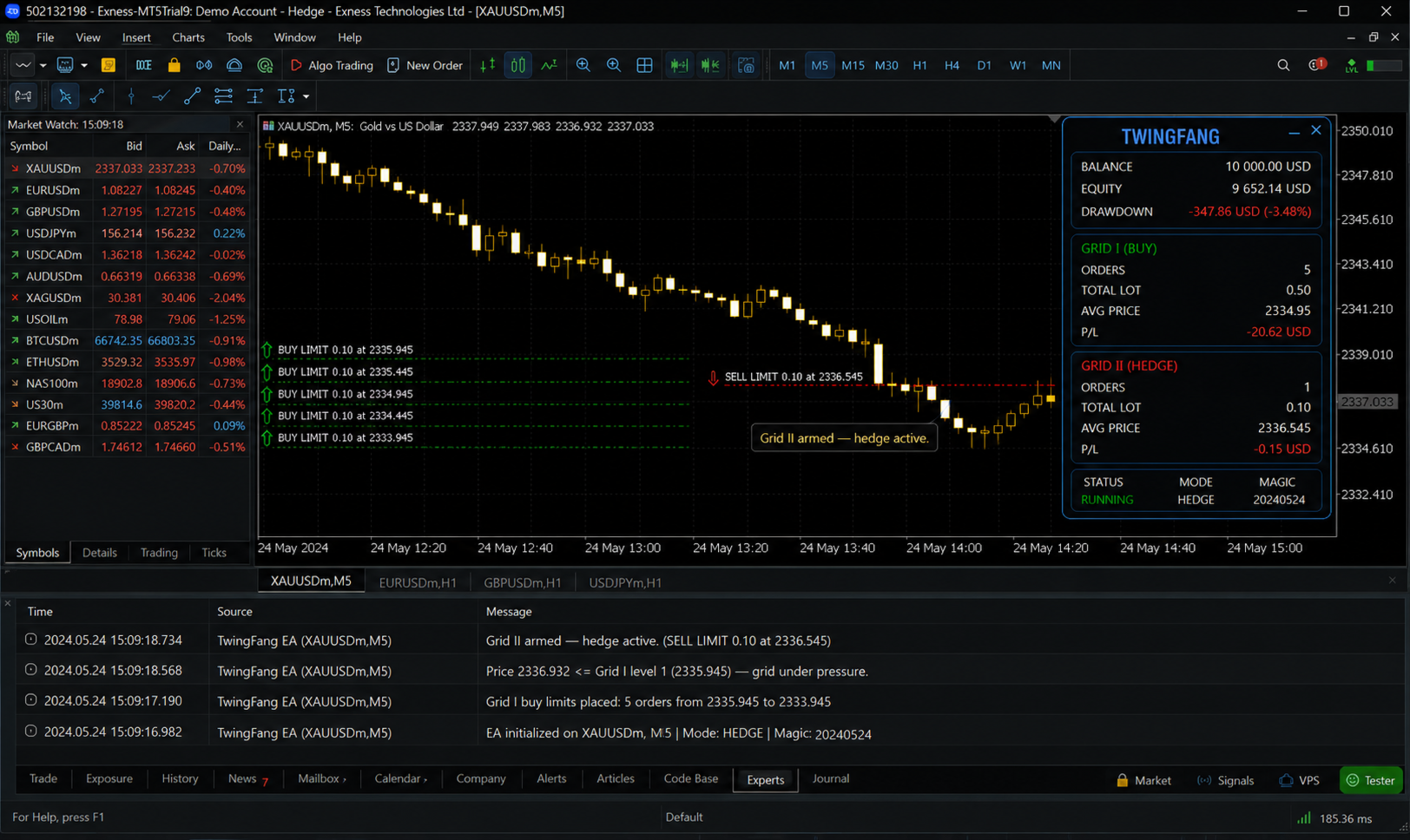Click the toolbar object list icon
Image resolution: width=1410 pixels, height=840 pixels.
(x=23, y=96)
